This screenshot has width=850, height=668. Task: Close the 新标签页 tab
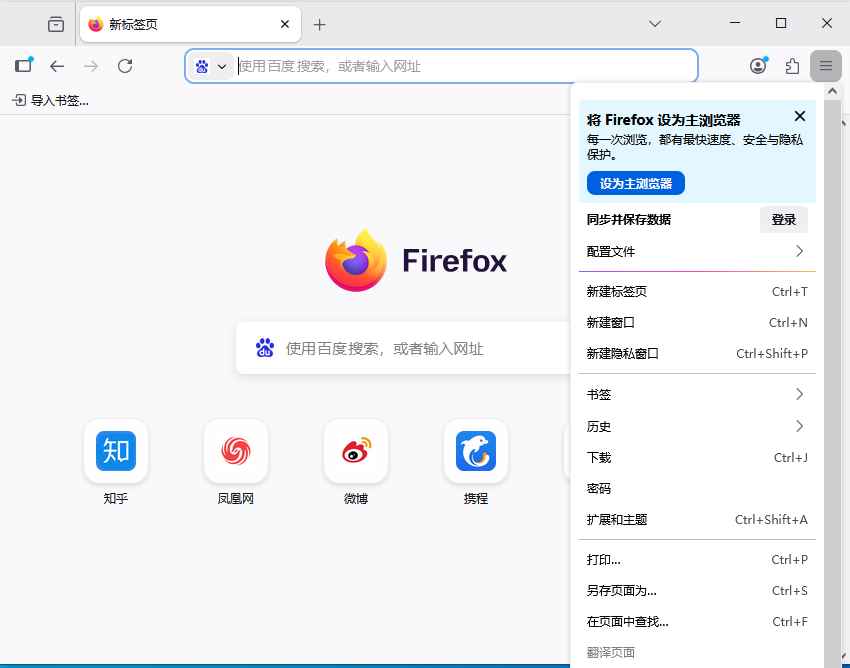click(x=285, y=24)
